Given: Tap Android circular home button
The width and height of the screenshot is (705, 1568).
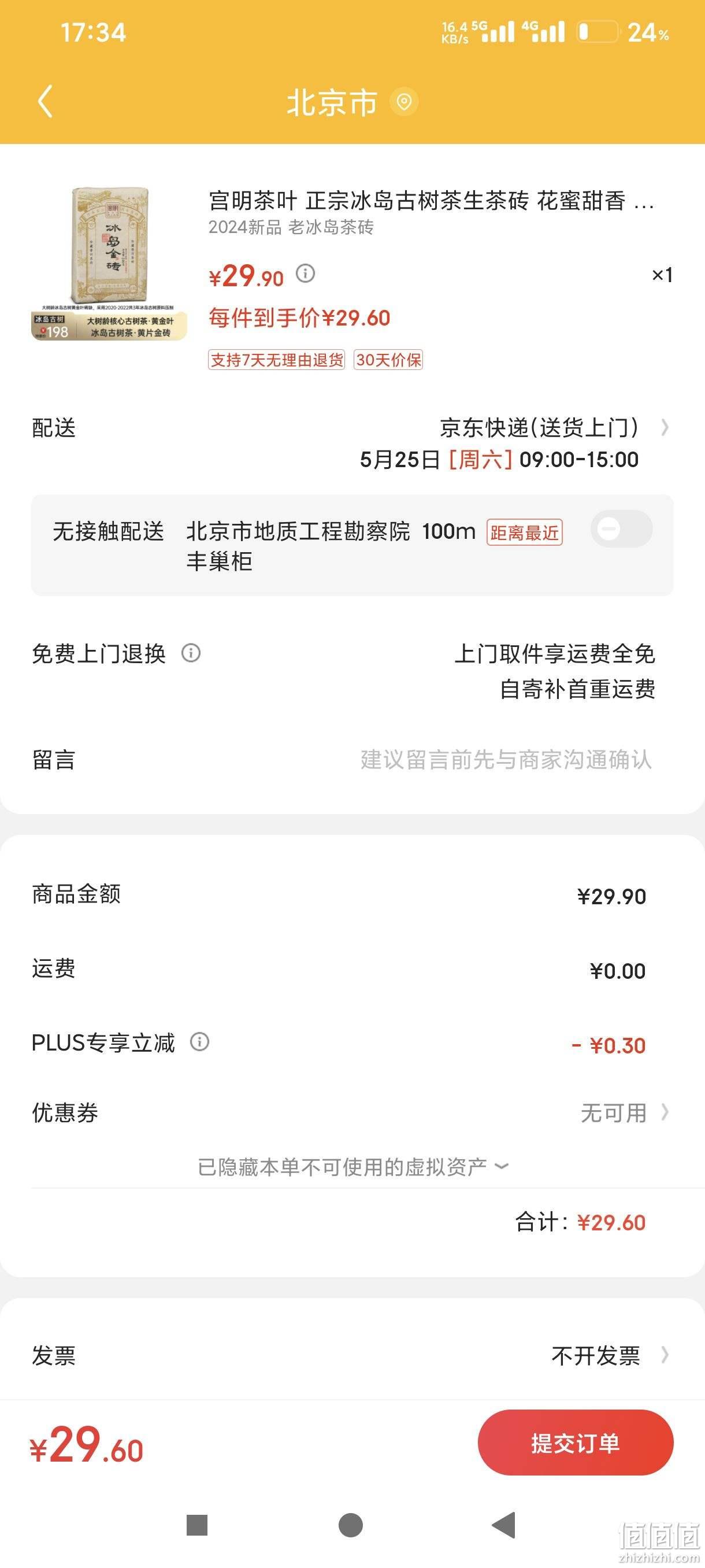Looking at the screenshot, I should 351,1525.
